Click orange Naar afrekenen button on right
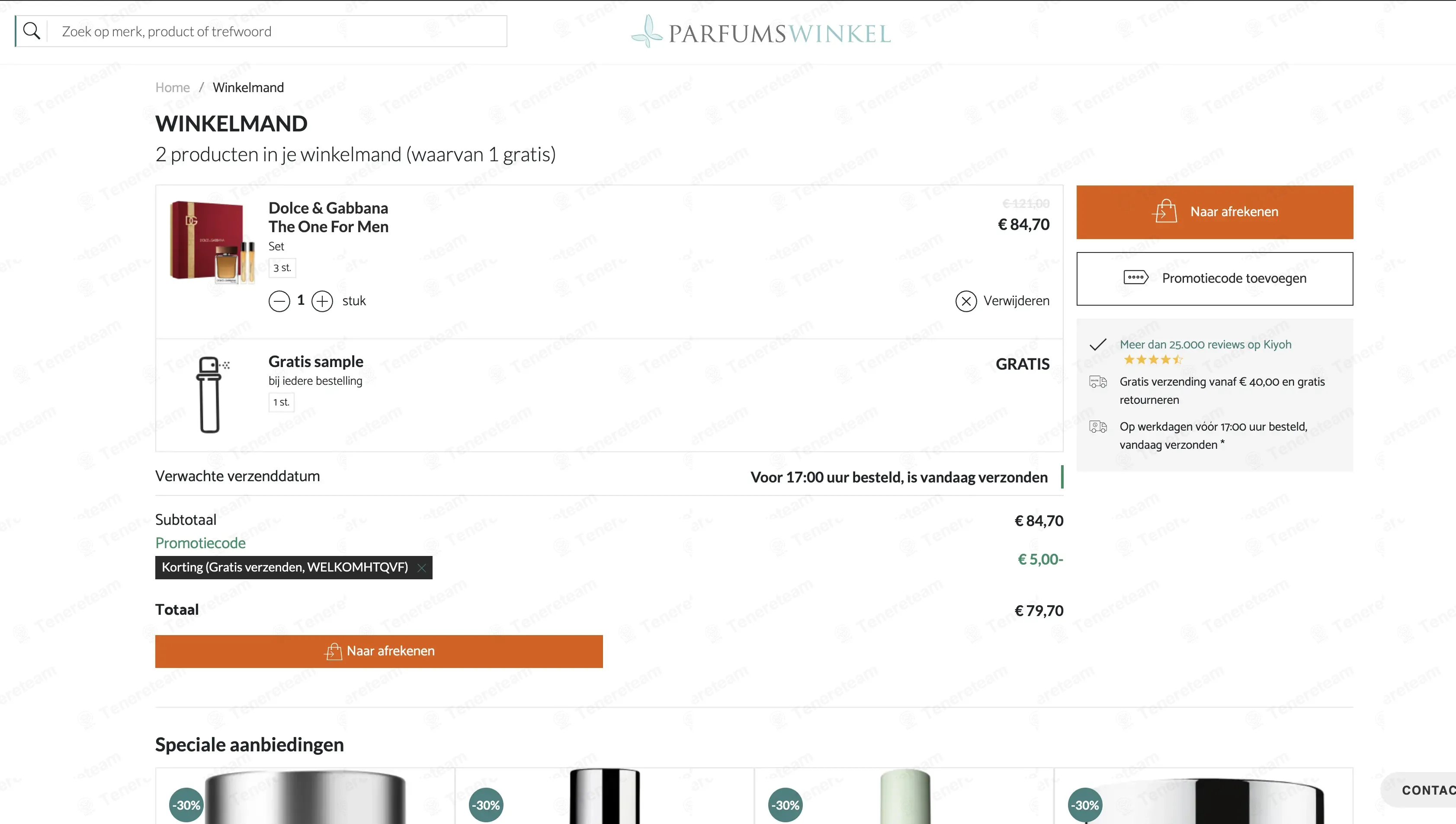 (x=1214, y=212)
